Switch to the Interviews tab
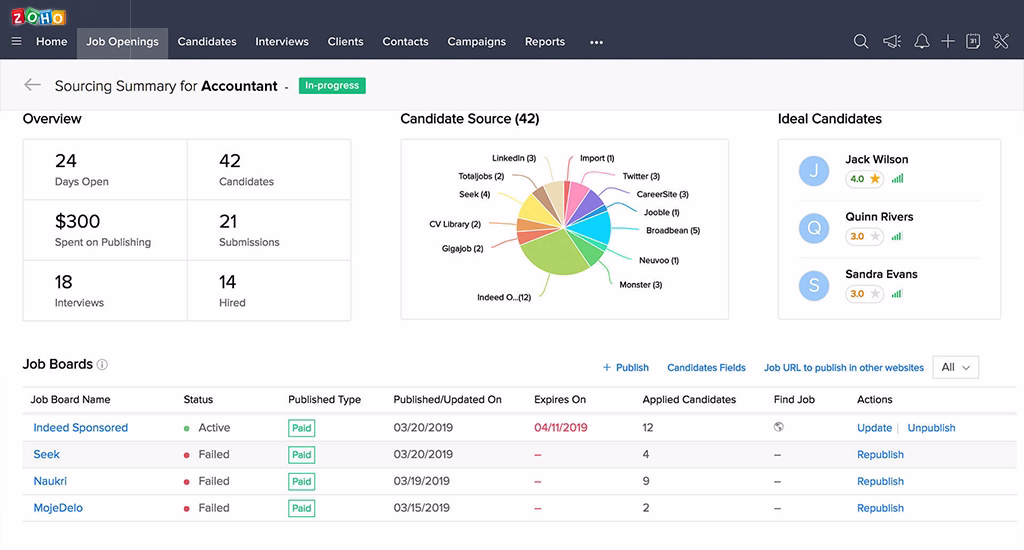This screenshot has height=550, width=1024. point(281,42)
